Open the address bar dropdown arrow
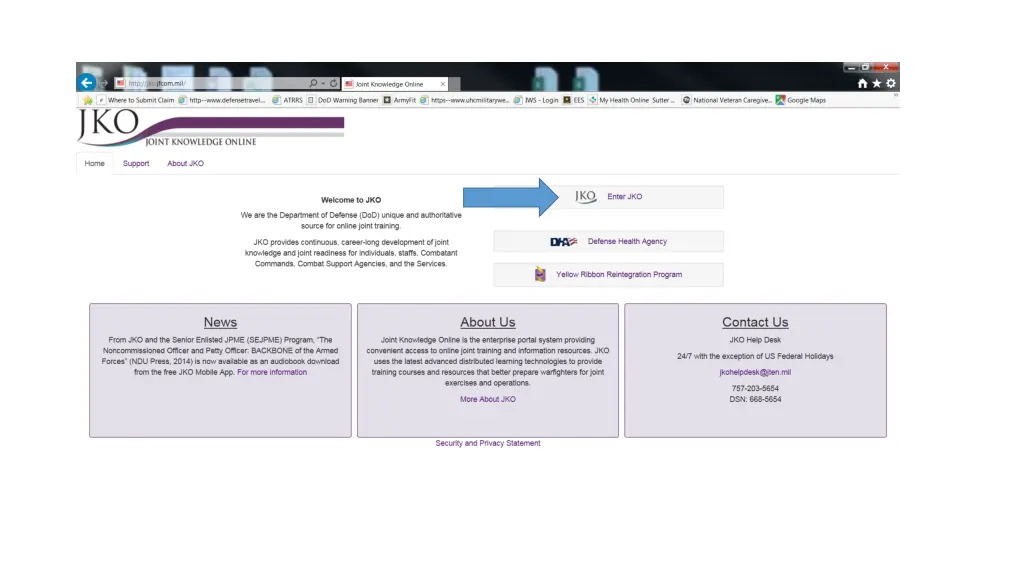Screen dimensions: 1024x576 pos(323,84)
